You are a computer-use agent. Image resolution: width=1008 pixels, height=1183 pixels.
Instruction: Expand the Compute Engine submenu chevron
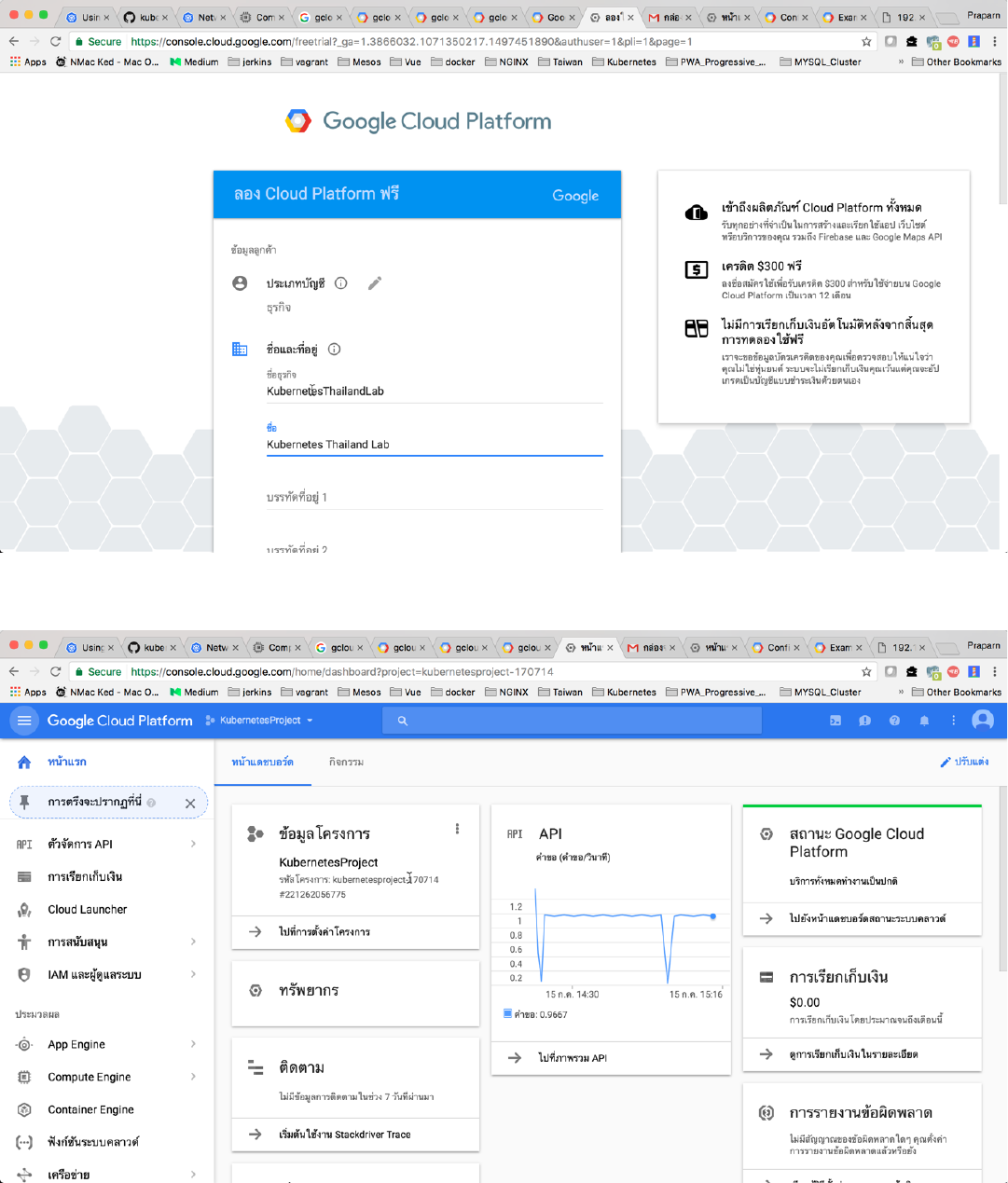[x=193, y=1078]
